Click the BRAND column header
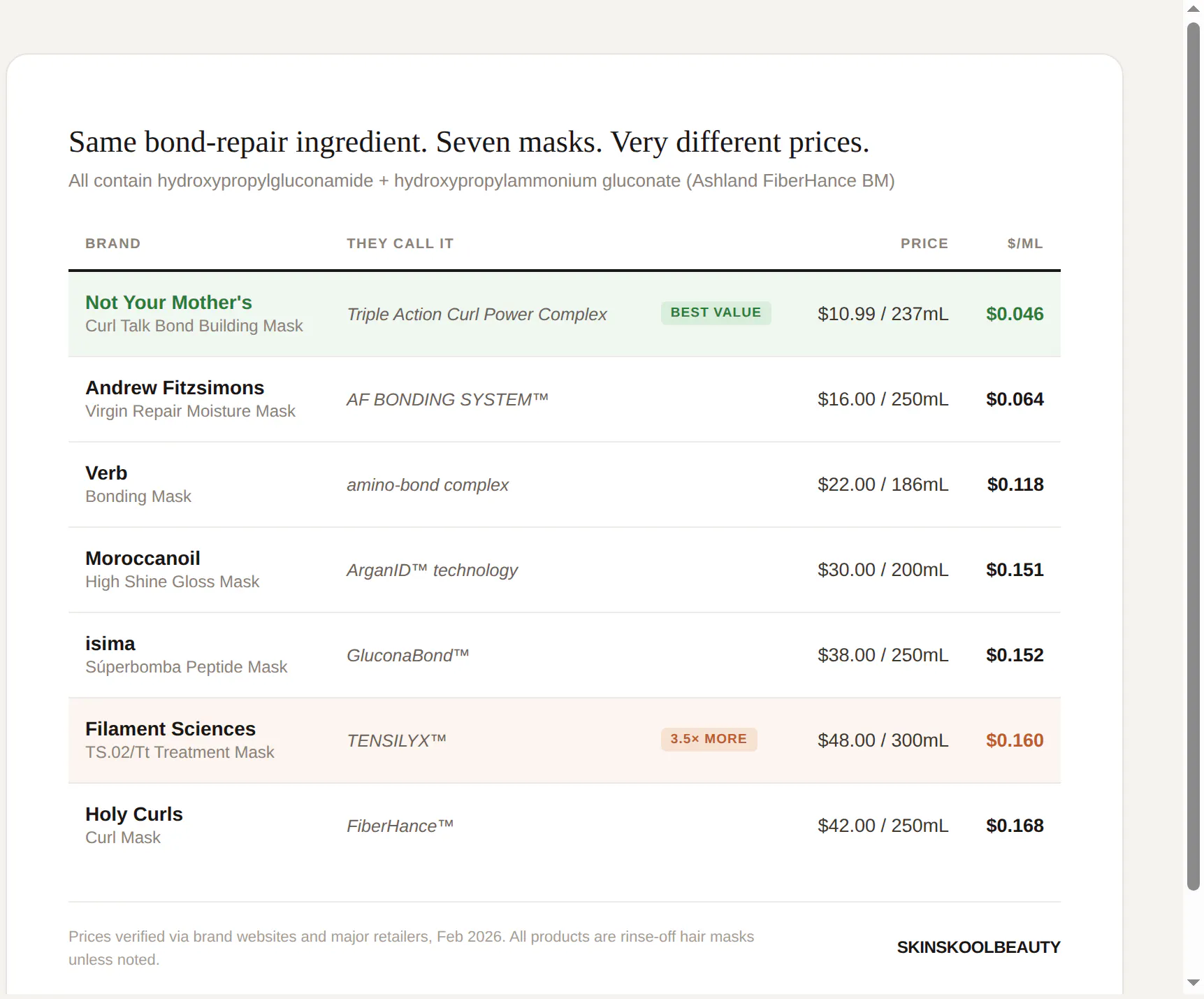Screen dimensions: 1204x999 pos(113,243)
